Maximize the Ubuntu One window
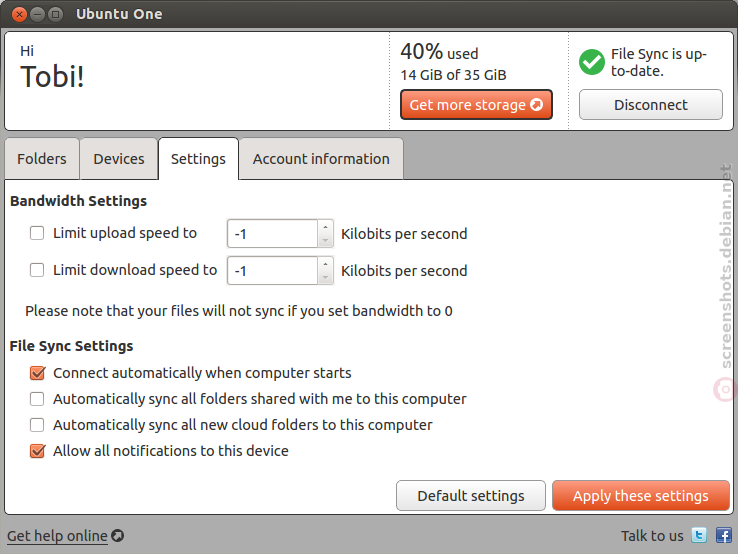 tap(56, 15)
